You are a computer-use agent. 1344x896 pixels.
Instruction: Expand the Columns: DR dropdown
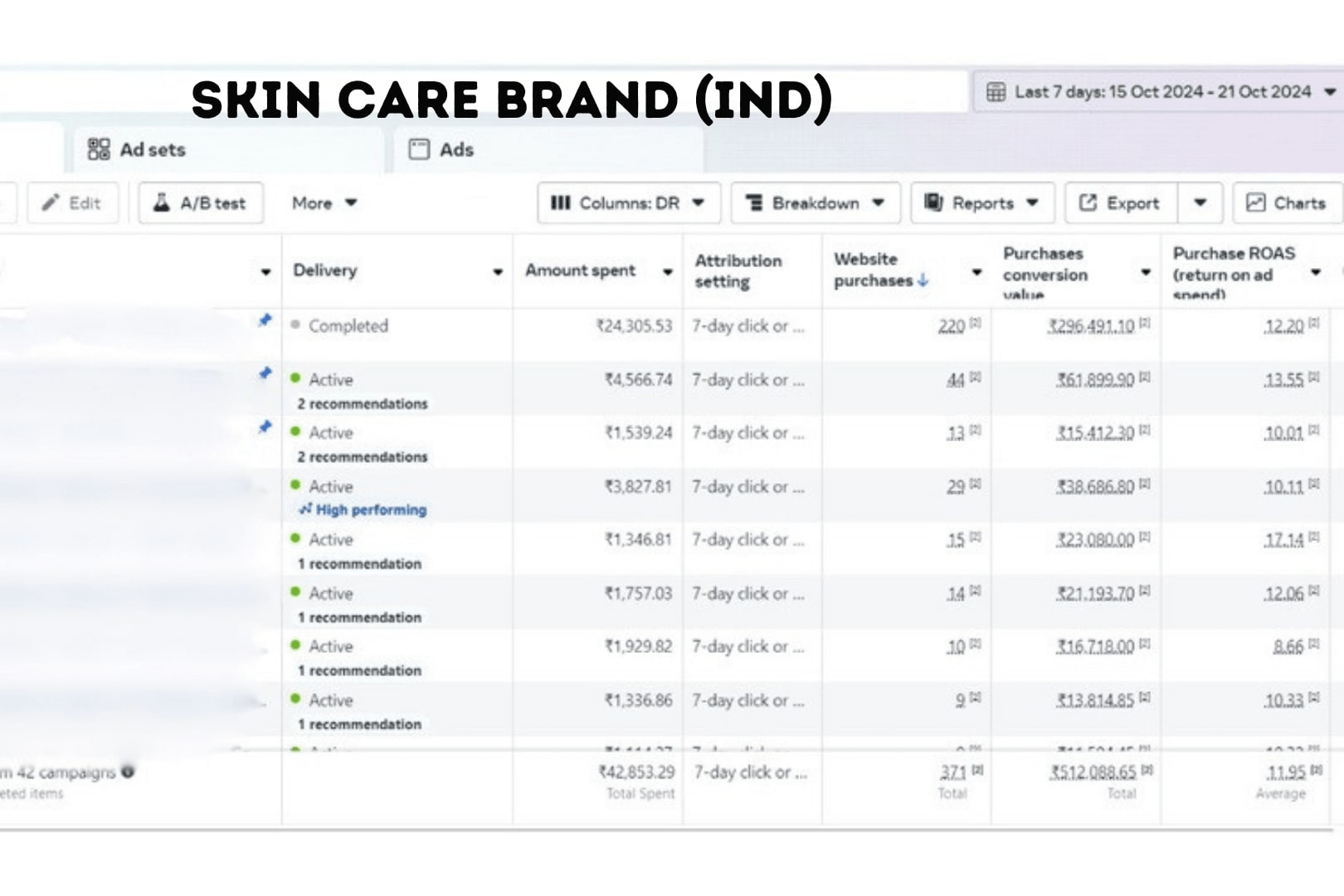(x=628, y=203)
